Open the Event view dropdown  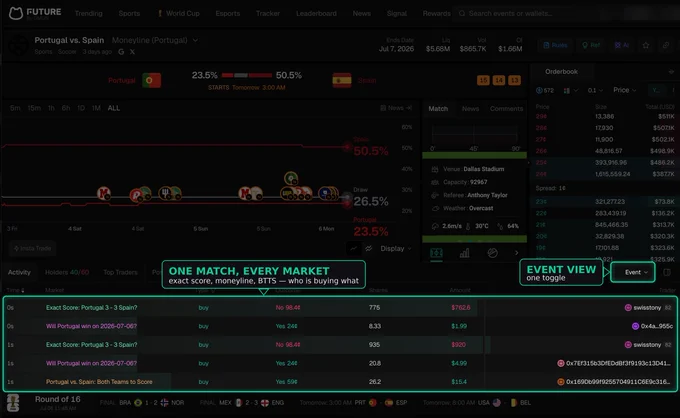coord(633,272)
